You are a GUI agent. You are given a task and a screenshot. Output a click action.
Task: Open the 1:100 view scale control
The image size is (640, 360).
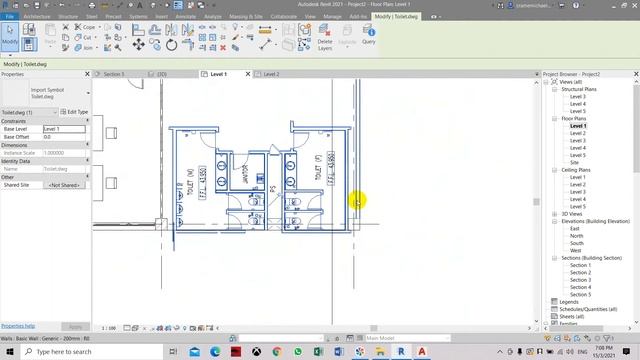tap(109, 328)
